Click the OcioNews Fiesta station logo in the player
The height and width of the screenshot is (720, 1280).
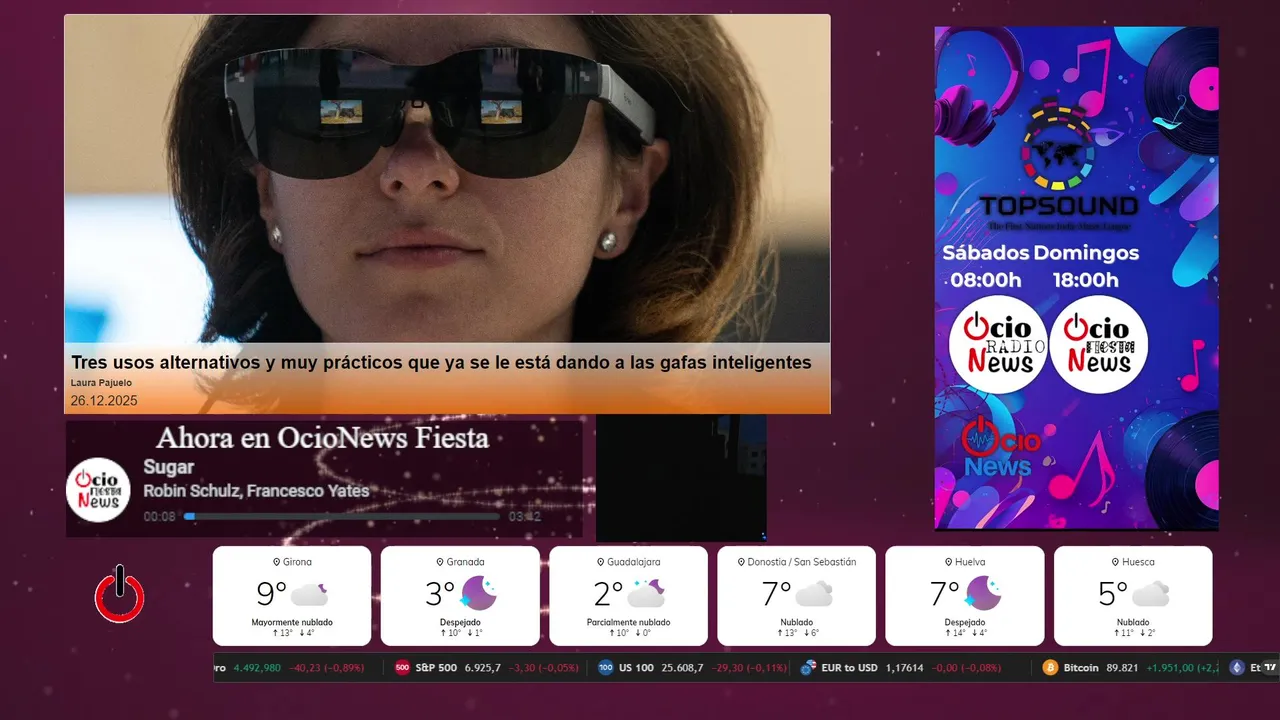(x=98, y=490)
